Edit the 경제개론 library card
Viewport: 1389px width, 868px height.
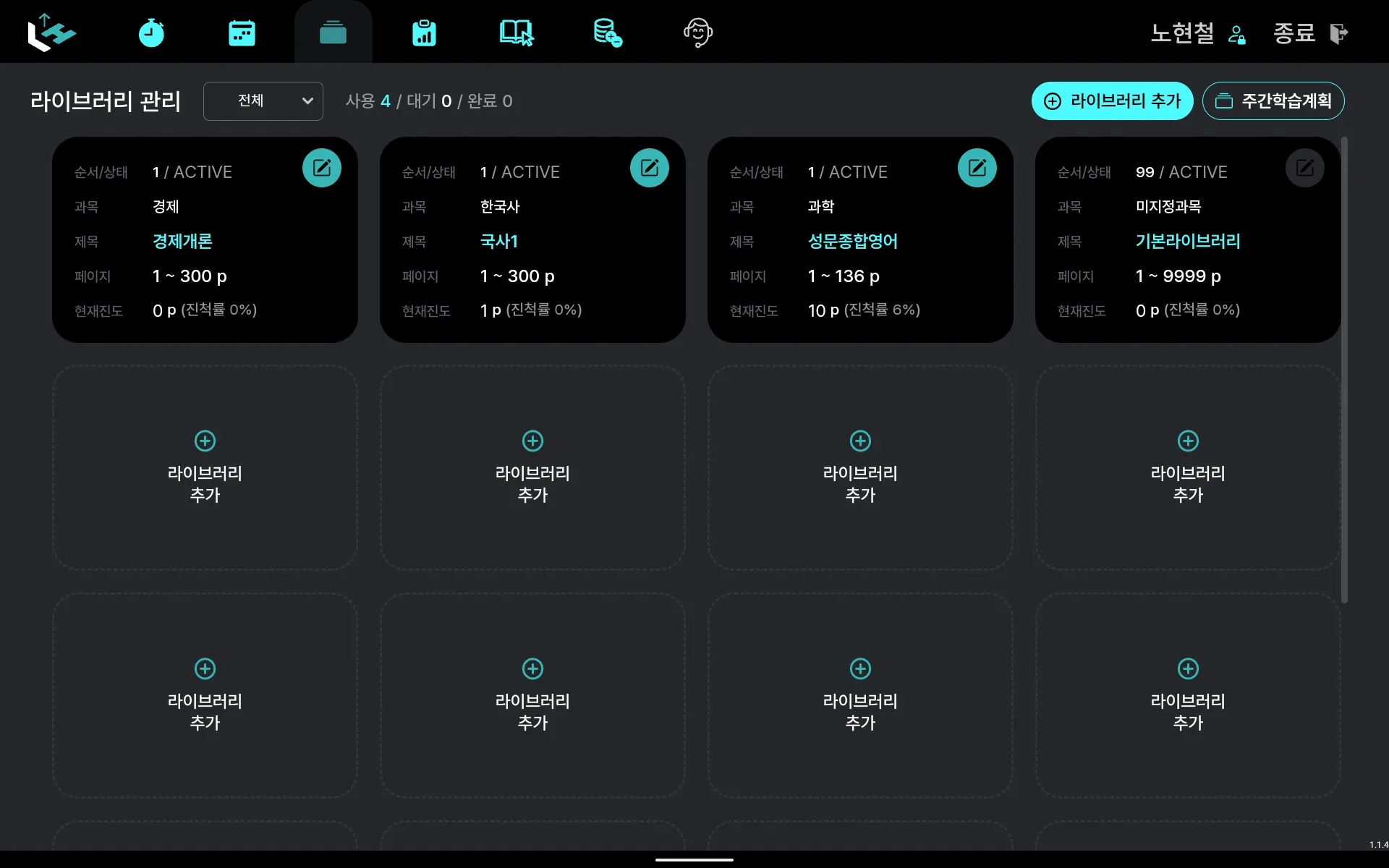pyautogui.click(x=322, y=168)
